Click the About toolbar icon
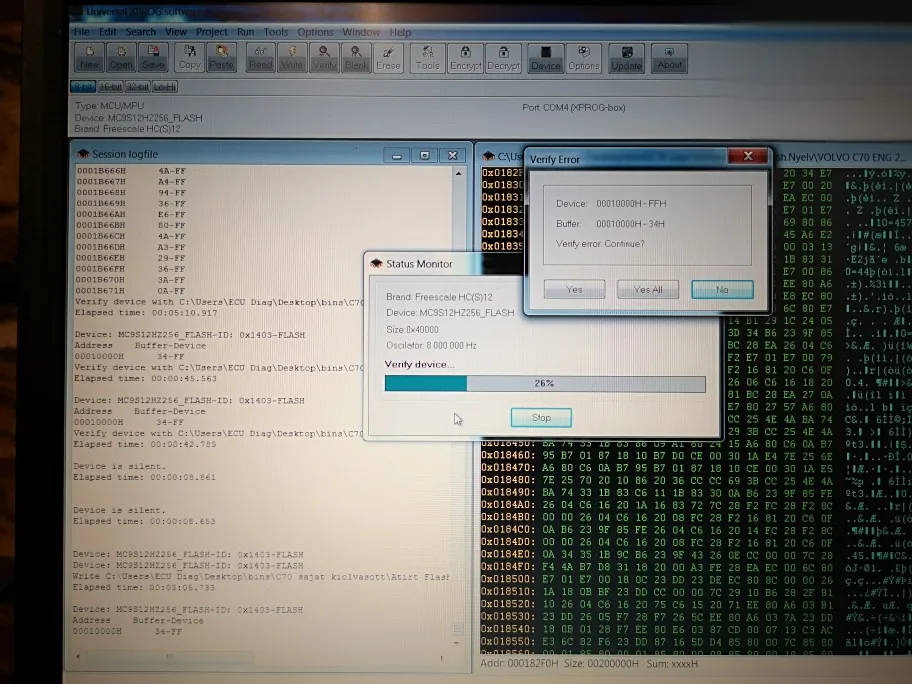The height and width of the screenshot is (684, 912). point(669,58)
